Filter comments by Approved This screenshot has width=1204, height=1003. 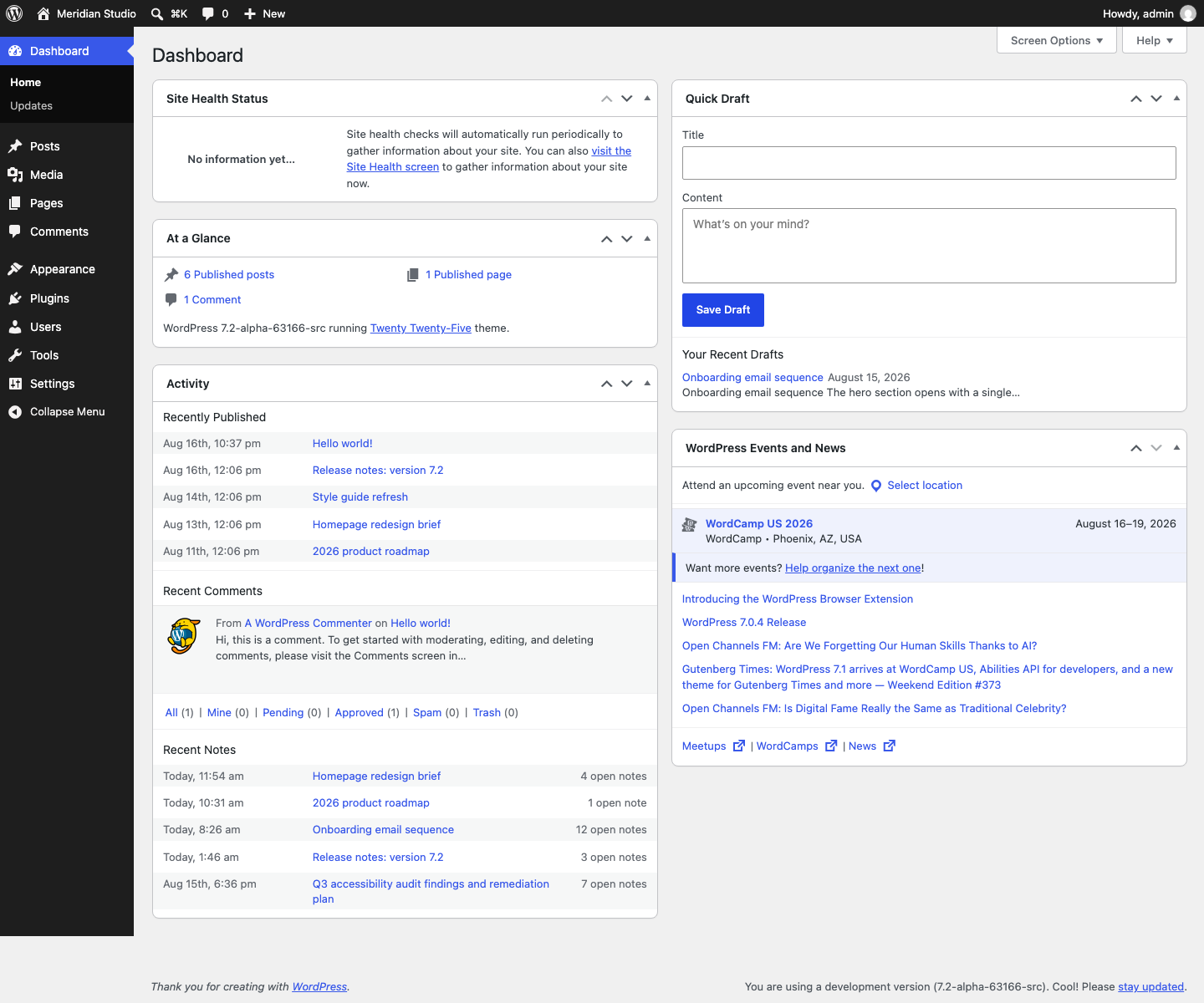pos(359,713)
